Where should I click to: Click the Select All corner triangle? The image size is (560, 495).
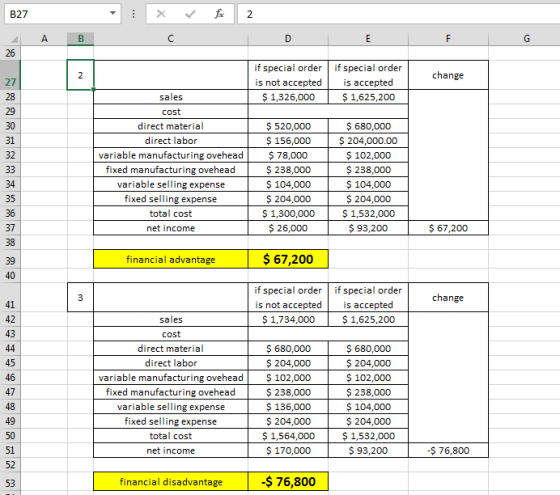[x=14, y=39]
